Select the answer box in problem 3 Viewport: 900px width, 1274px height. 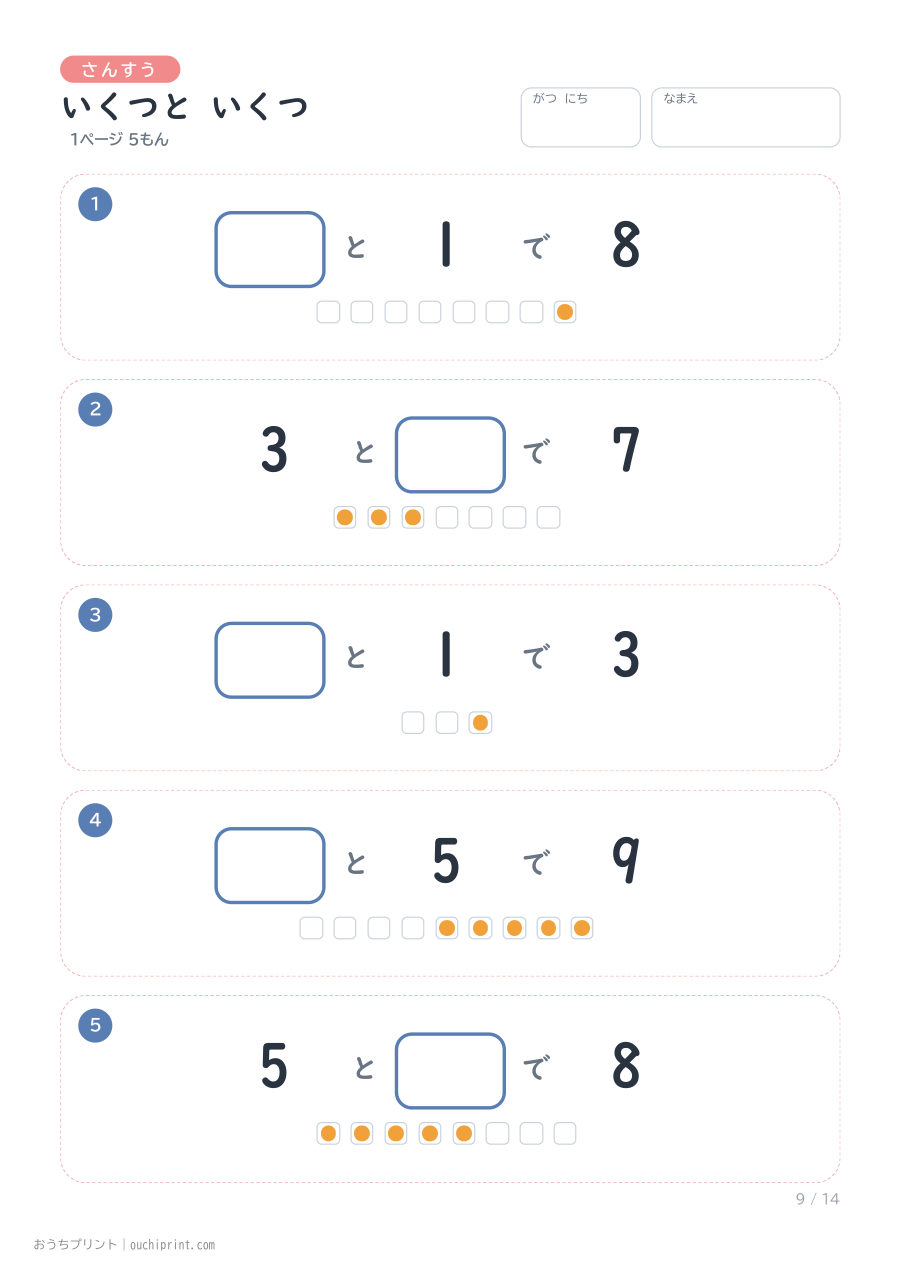point(270,660)
